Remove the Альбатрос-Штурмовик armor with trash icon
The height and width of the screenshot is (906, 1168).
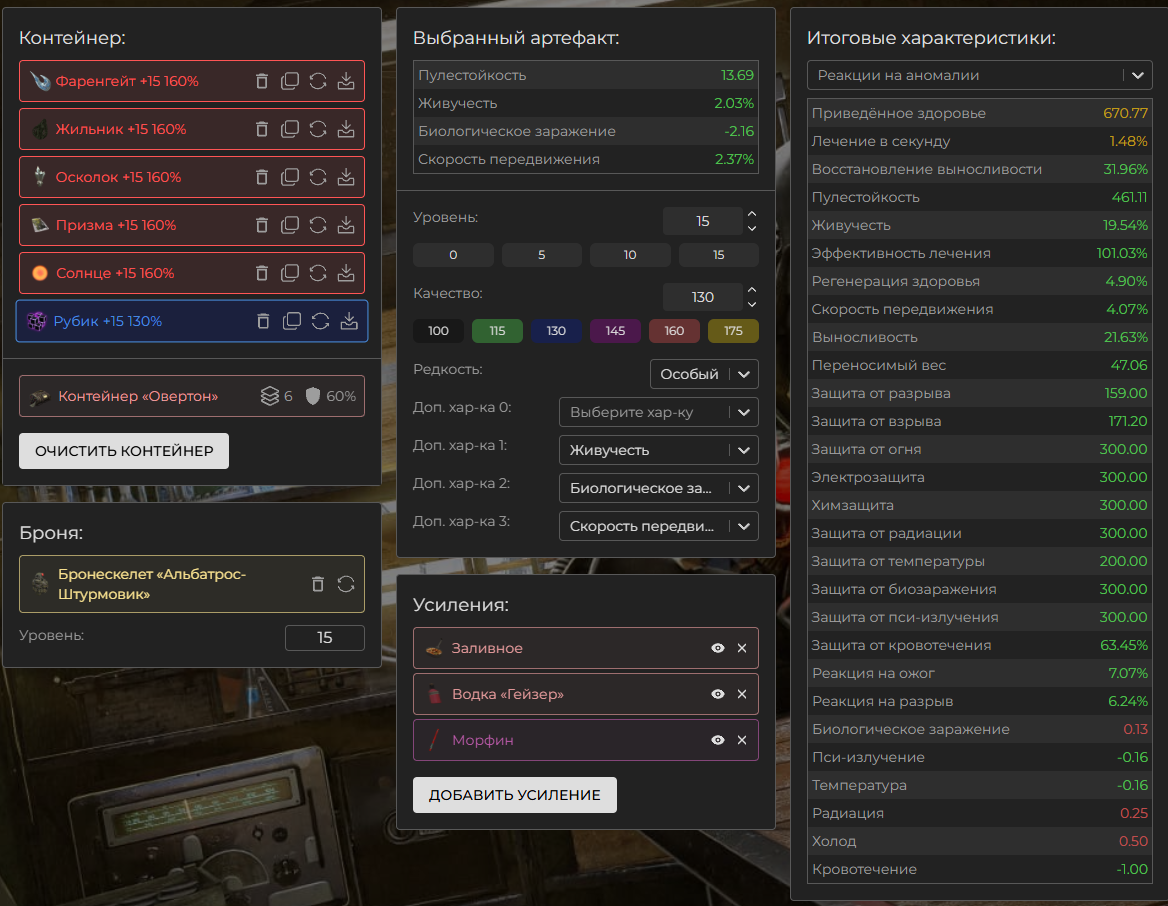[x=318, y=584]
